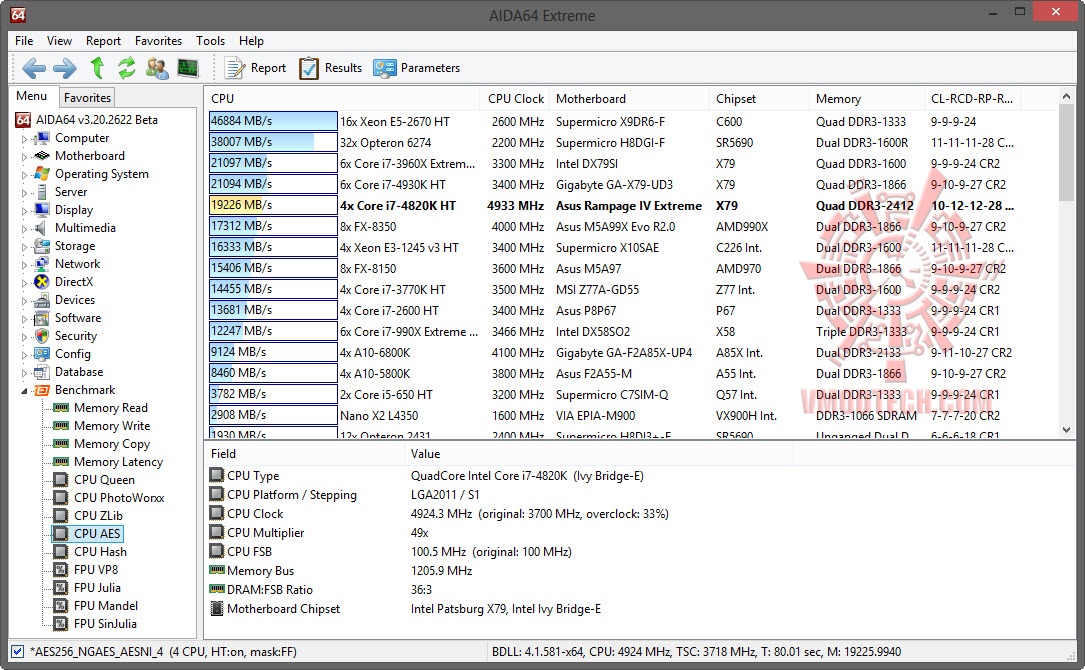The height and width of the screenshot is (670, 1085).
Task: Expand the Multimedia tree node
Action: [x=24, y=229]
